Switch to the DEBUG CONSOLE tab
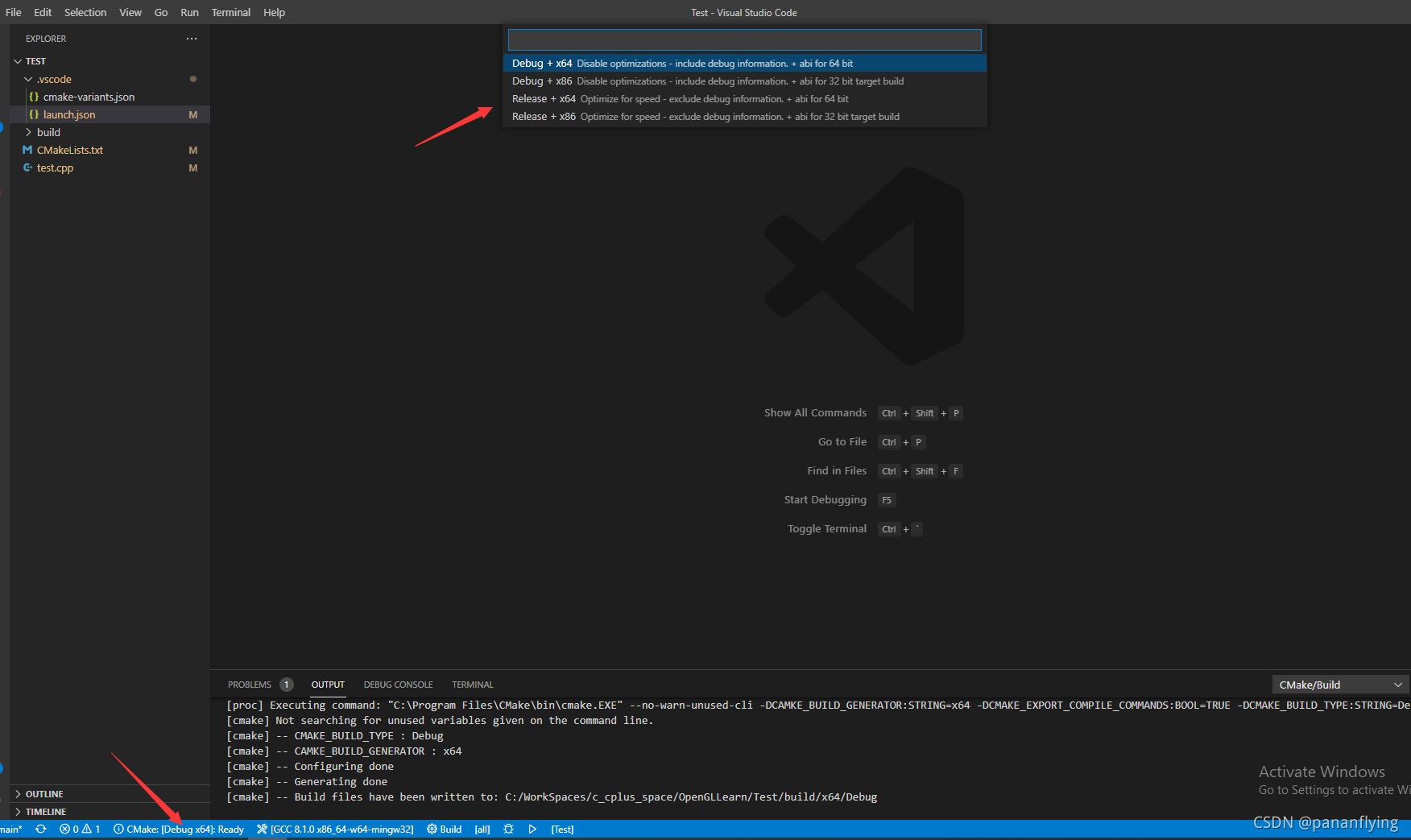Viewport: 1411px width, 840px height. [398, 685]
